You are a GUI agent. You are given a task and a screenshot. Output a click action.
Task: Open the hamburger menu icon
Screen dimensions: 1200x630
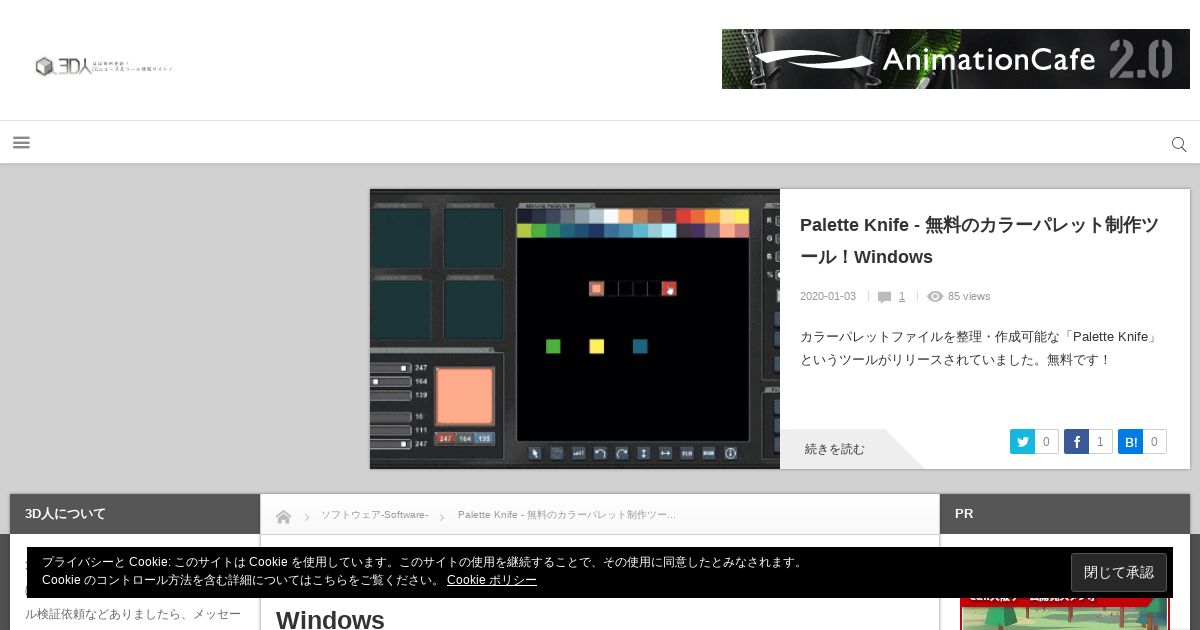21,143
